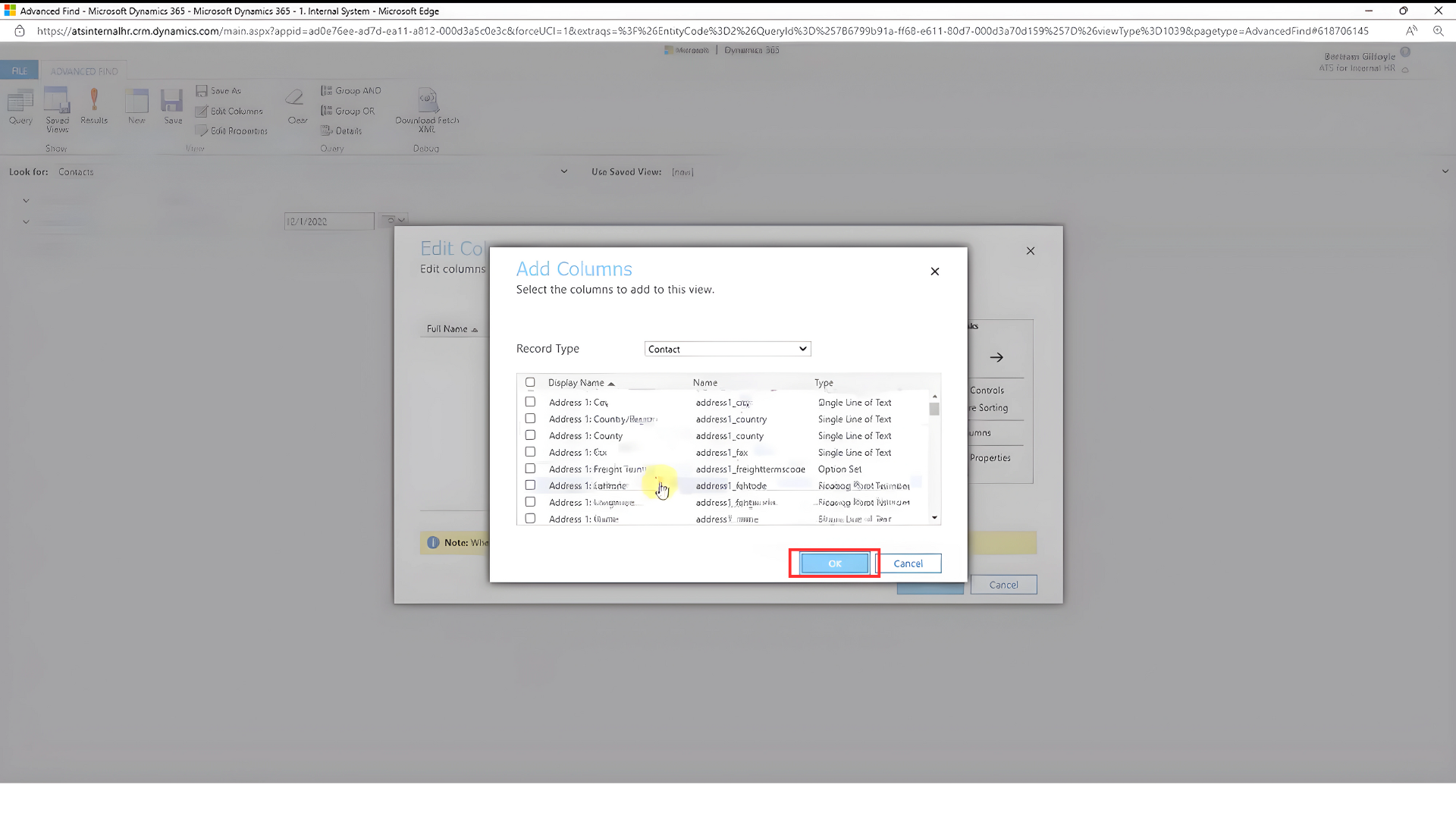Screen dimensions: 1456x819
Task: Check the Address 1: Country/Region checkbox
Action: pos(530,419)
